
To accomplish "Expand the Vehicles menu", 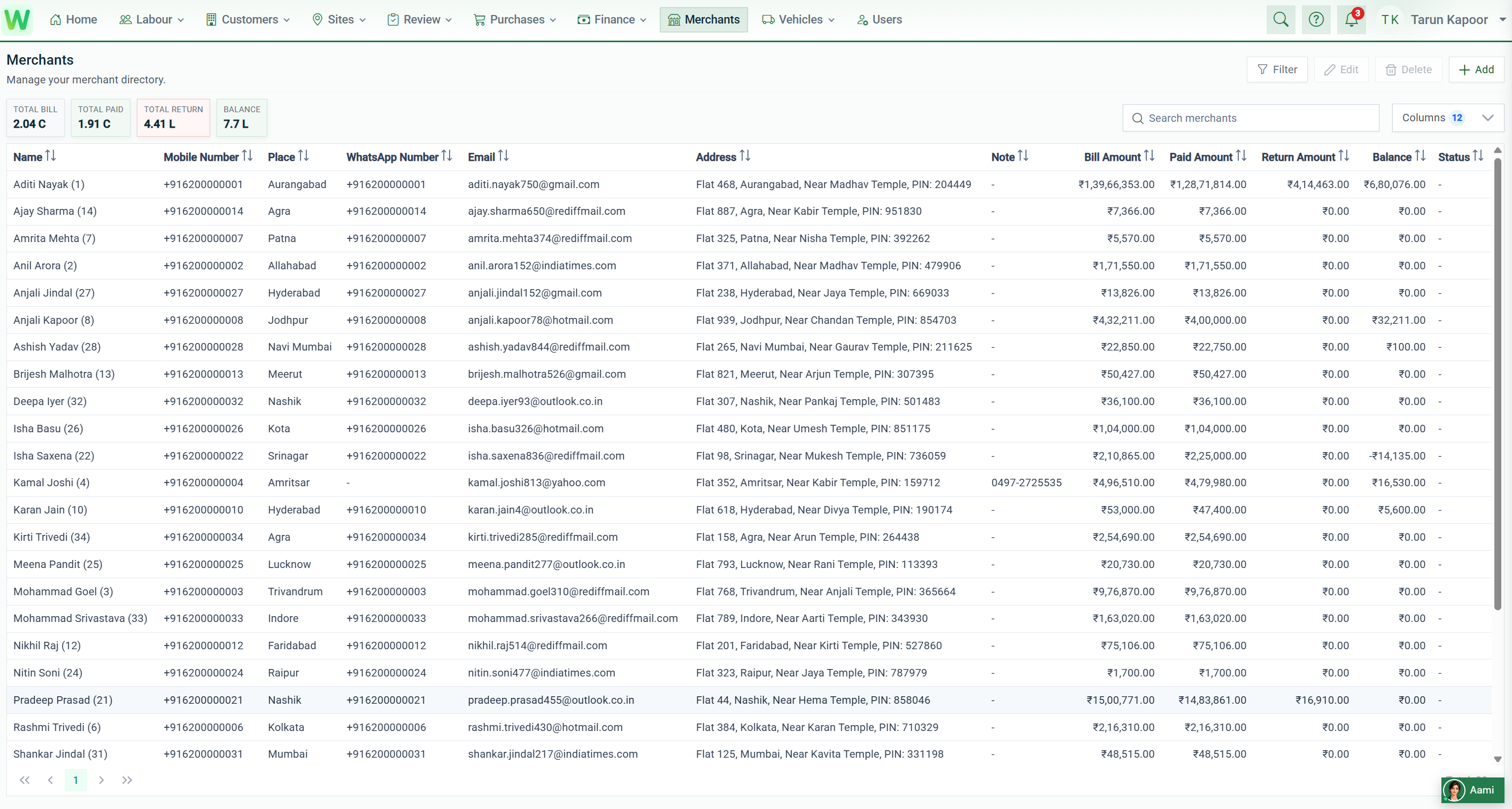I will click(x=798, y=19).
